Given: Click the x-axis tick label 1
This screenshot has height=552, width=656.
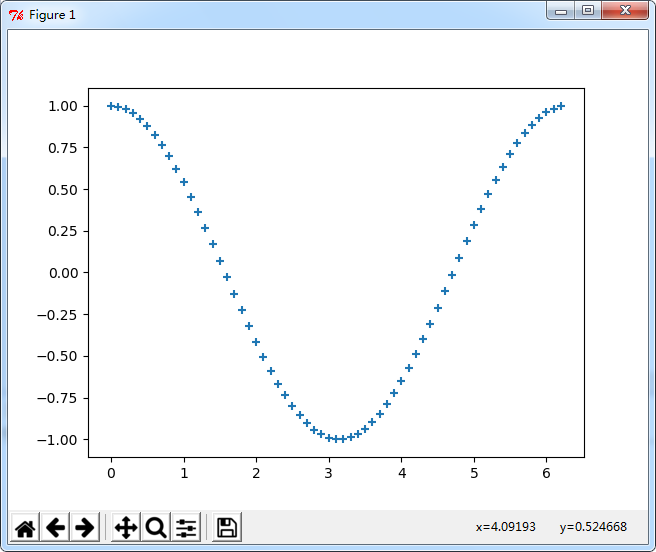Looking at the screenshot, I should pos(184,473).
